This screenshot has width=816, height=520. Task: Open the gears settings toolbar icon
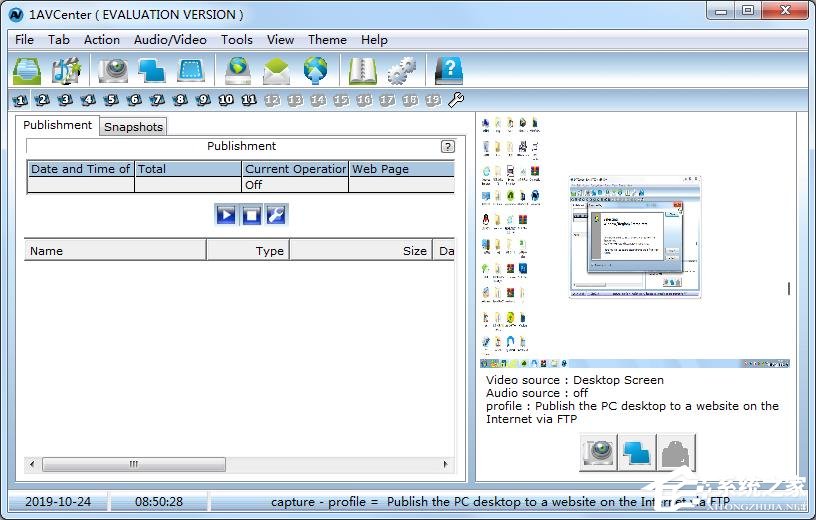(x=402, y=71)
